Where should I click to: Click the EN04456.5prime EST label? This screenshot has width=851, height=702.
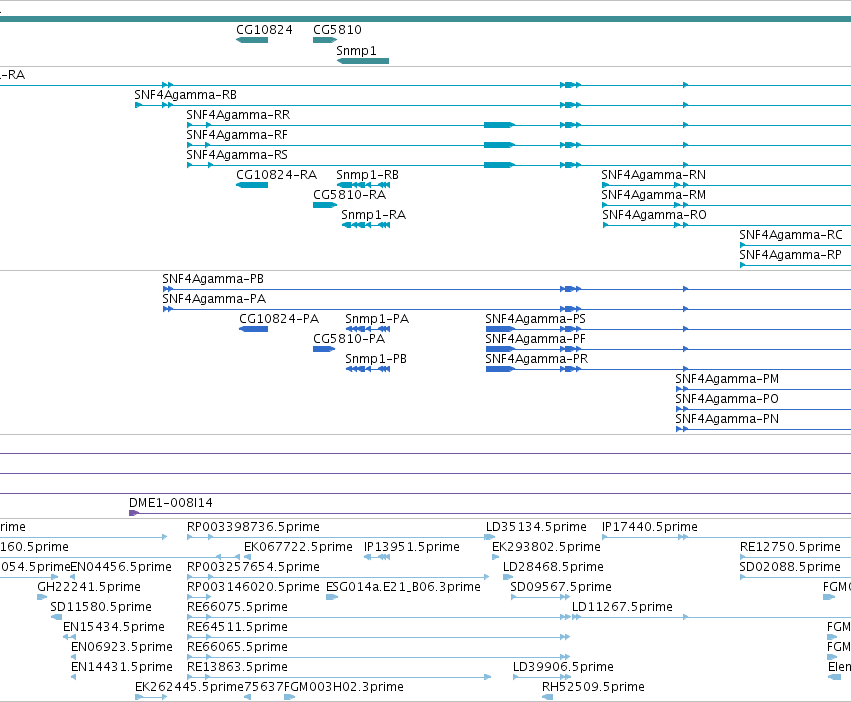tap(121, 567)
